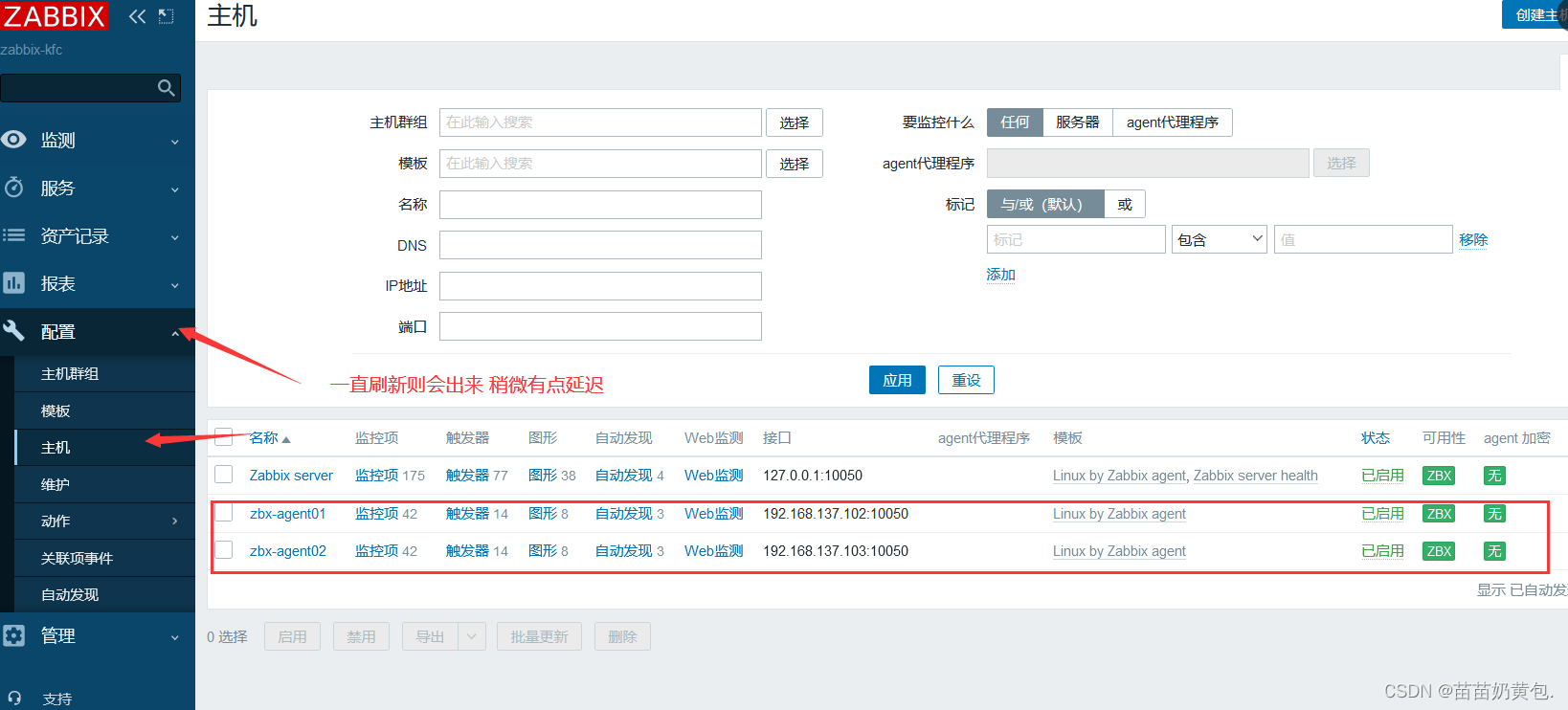The width and height of the screenshot is (1568, 710).
Task: Open 主机 in sidebar
Action: click(x=105, y=448)
